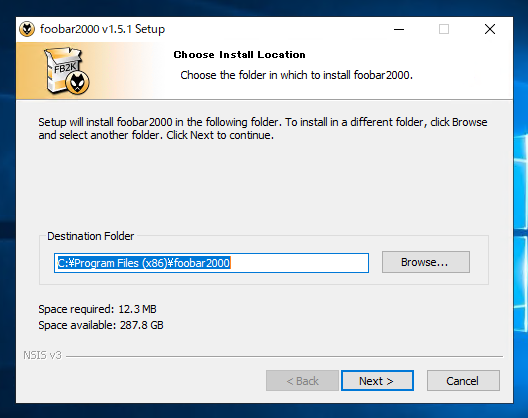
Task: Click the disabled Back button
Action: (302, 381)
